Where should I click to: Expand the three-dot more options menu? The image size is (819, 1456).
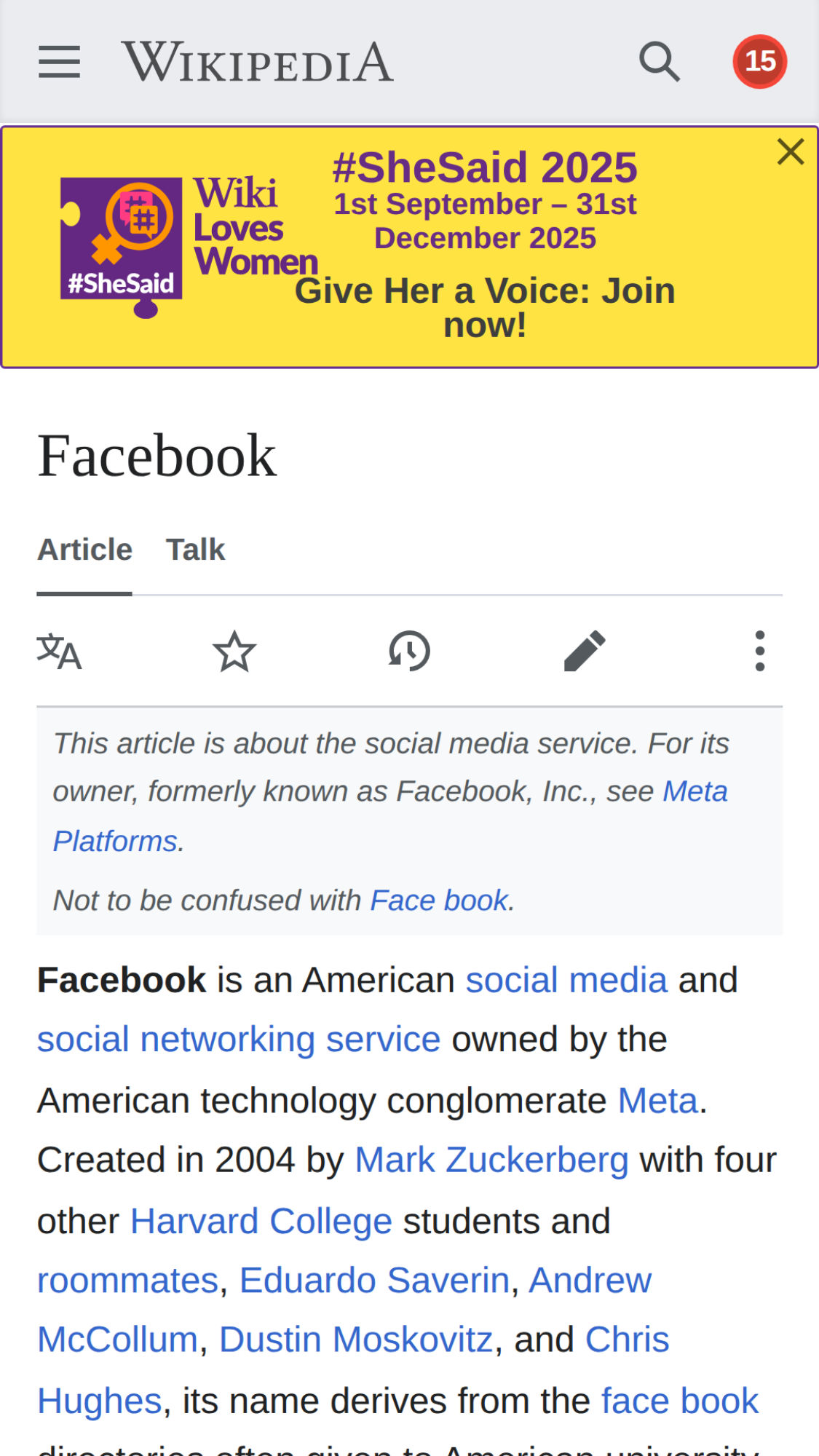[759, 651]
